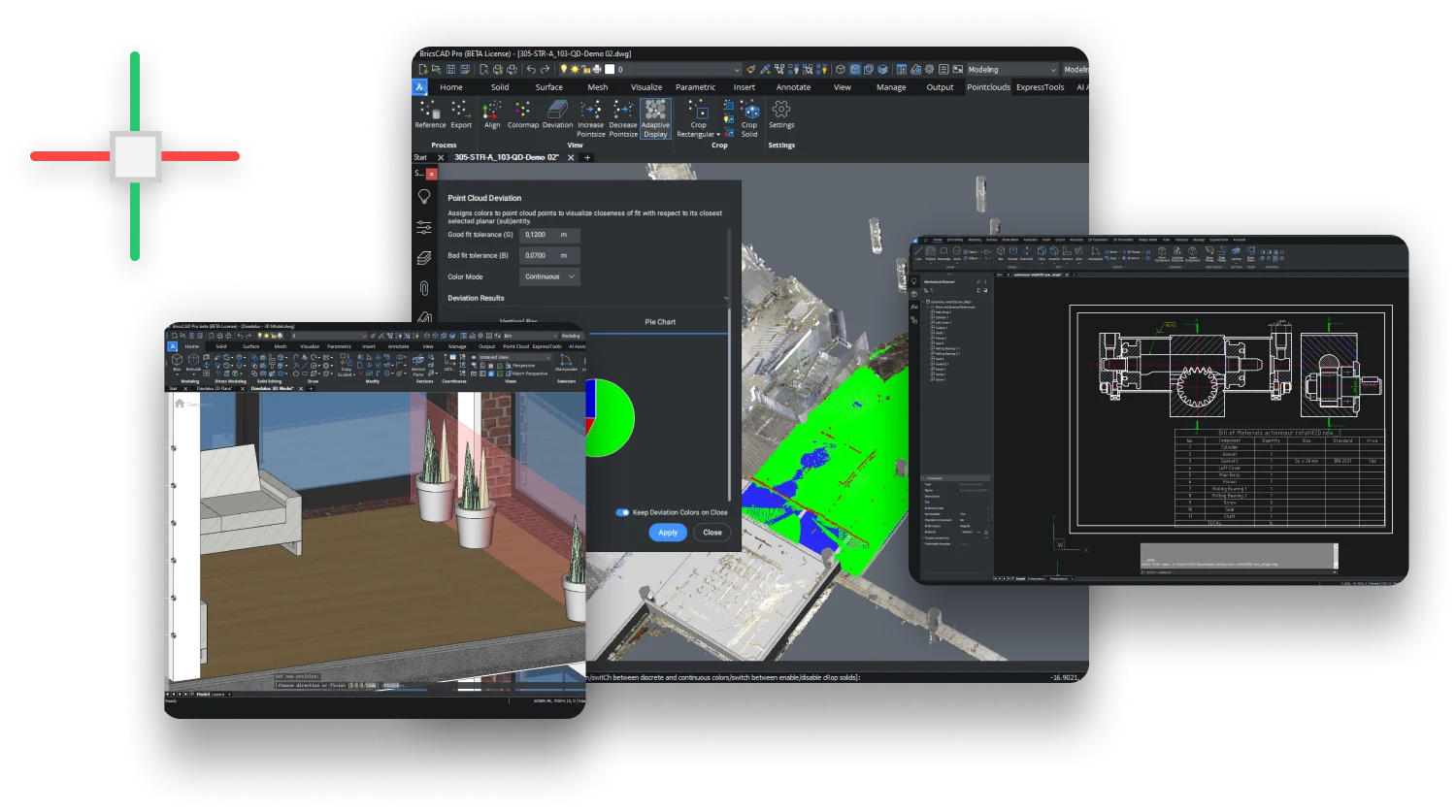
Task: Toggle the Adaptive Display button
Action: click(655, 118)
